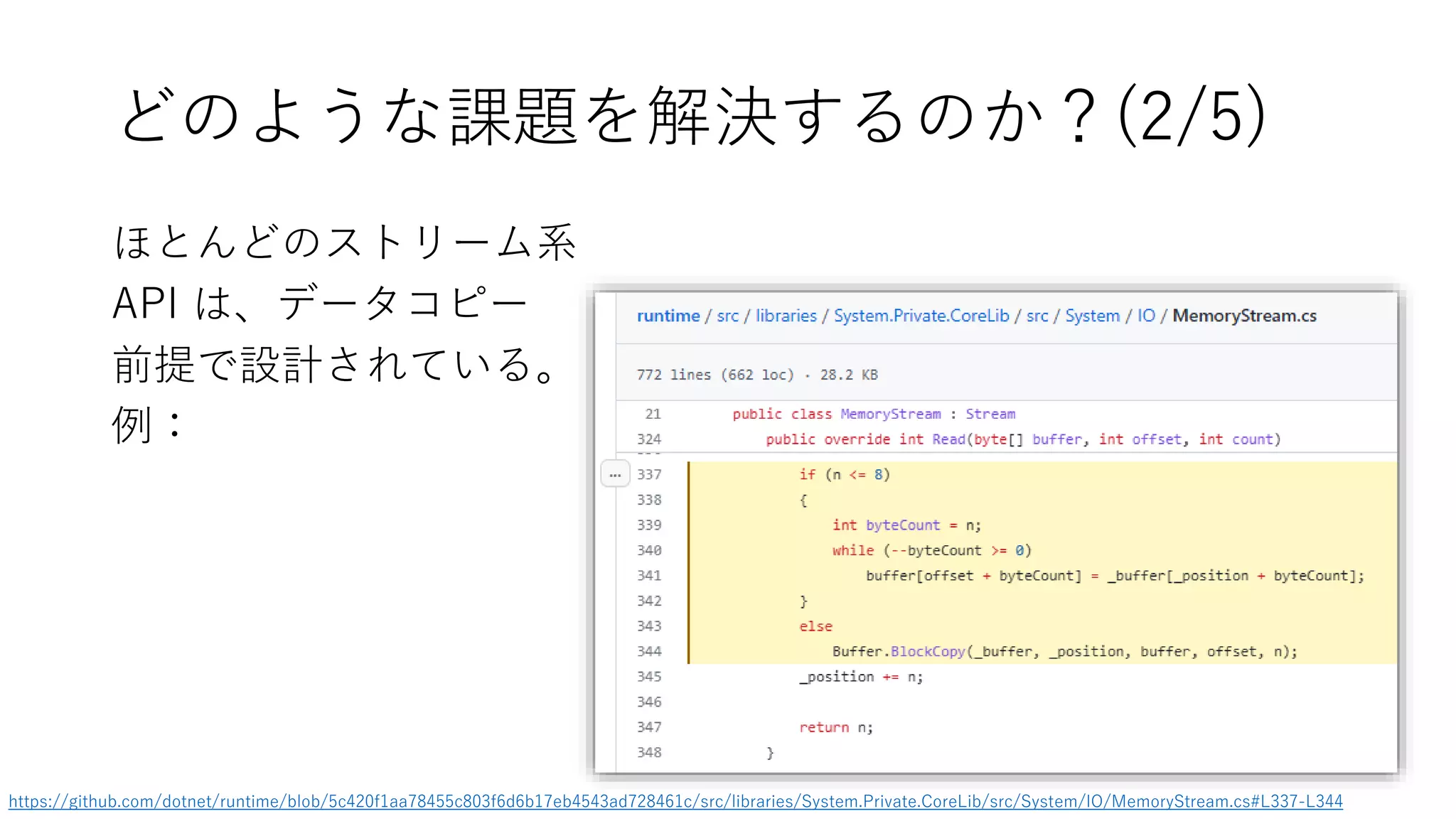This screenshot has height=819, width=1456.
Task: Open the '...' line actions button at line 337
Action: pos(615,473)
